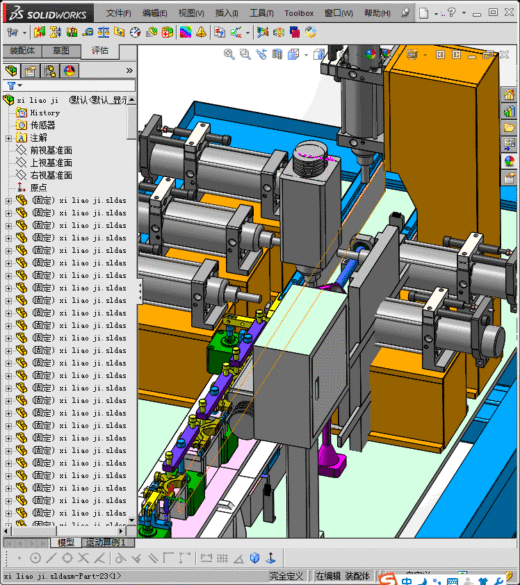Click the feature tree vertical scrollbar down arrow
The width and height of the screenshot is (520, 585).
pyautogui.click(x=132, y=520)
